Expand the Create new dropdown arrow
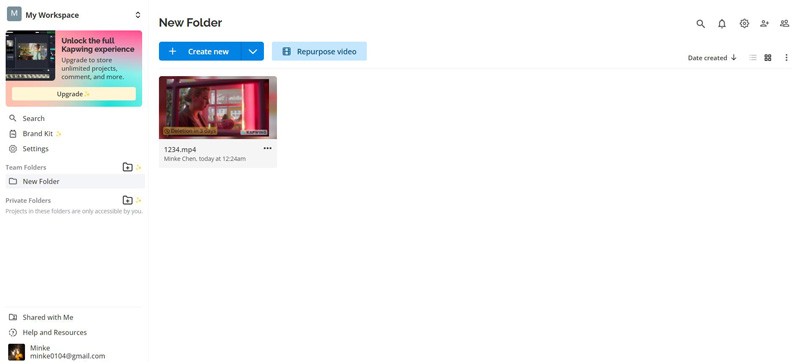Image resolution: width=800 pixels, height=362 pixels. 253,51
